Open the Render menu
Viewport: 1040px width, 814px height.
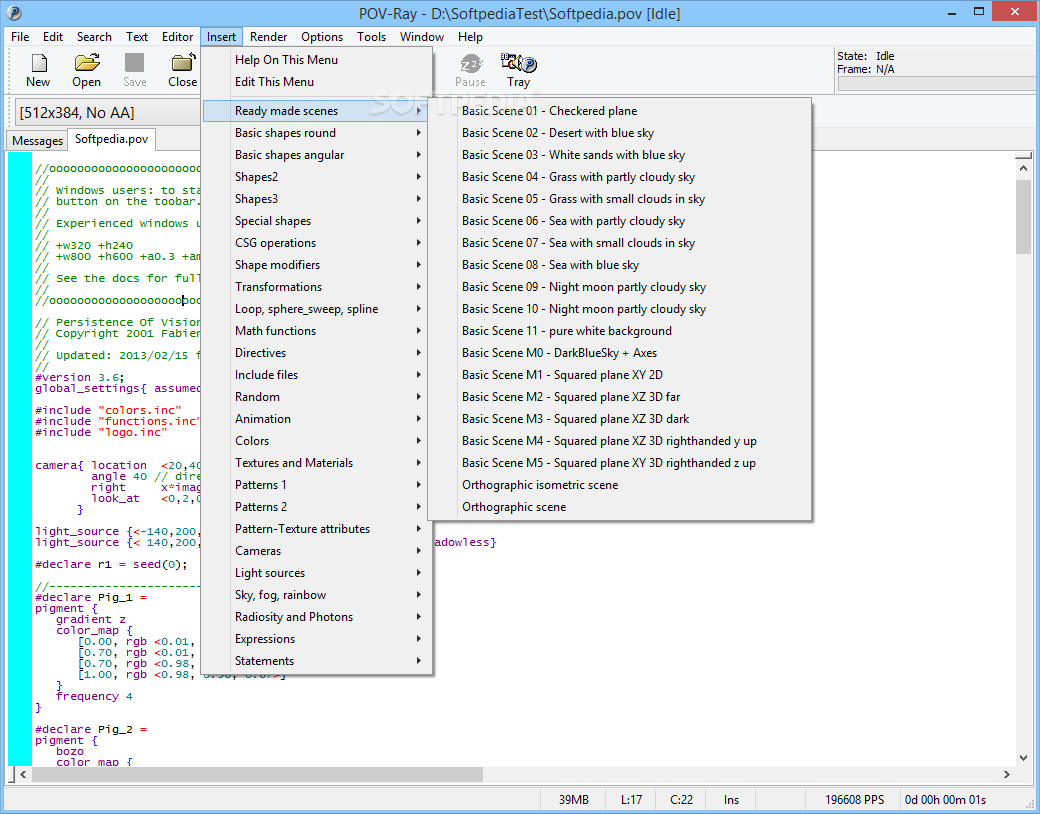[269, 36]
